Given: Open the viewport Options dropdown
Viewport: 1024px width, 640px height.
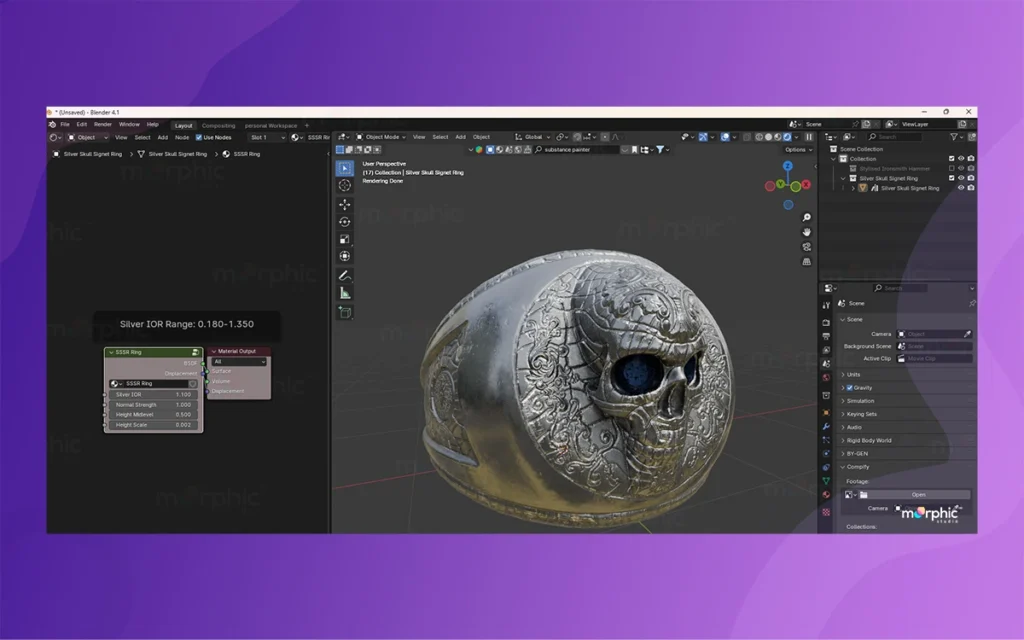Looking at the screenshot, I should point(799,150).
